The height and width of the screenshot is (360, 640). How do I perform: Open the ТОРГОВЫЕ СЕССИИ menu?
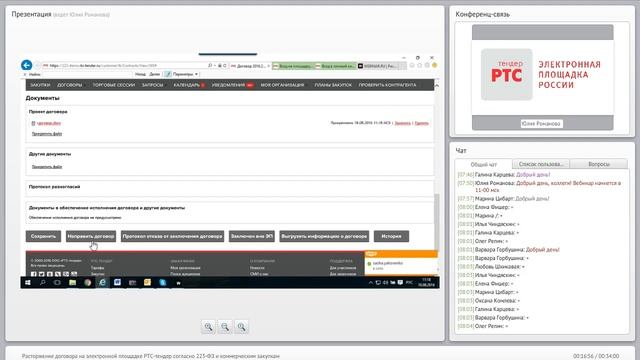[113, 85]
